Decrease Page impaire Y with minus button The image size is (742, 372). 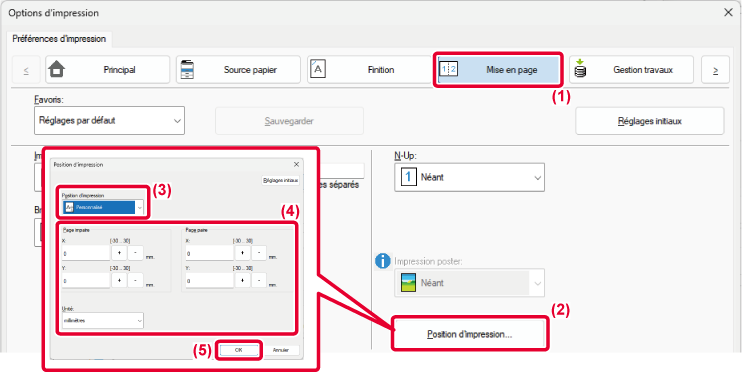pos(135,281)
